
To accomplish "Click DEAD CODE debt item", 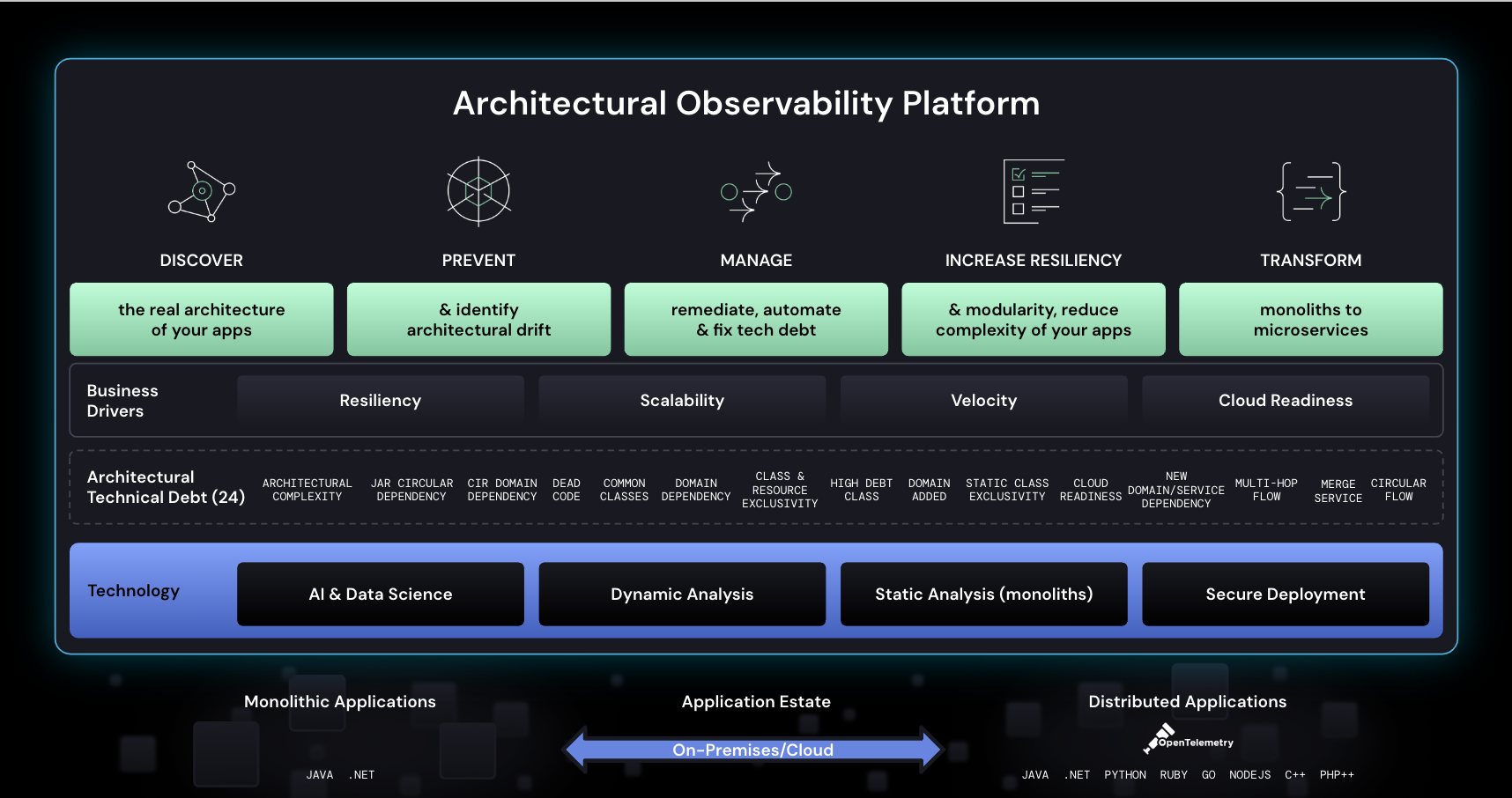I will [567, 490].
